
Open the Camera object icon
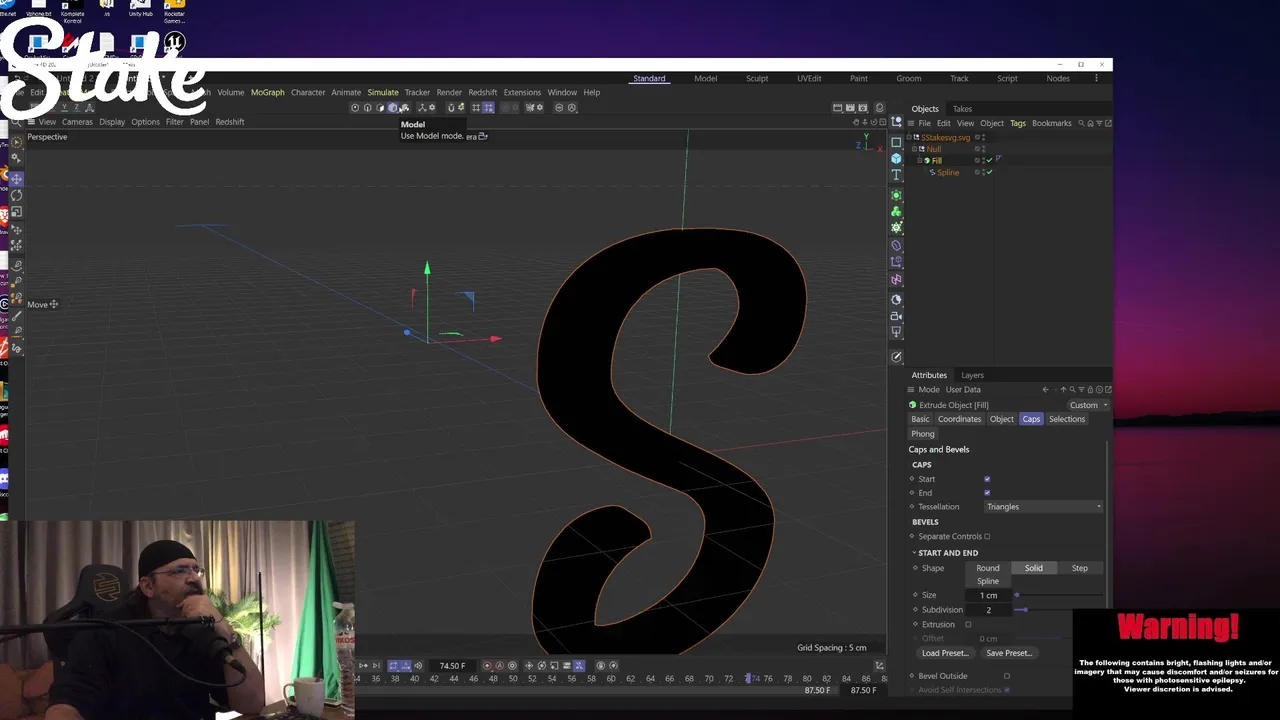click(896, 316)
